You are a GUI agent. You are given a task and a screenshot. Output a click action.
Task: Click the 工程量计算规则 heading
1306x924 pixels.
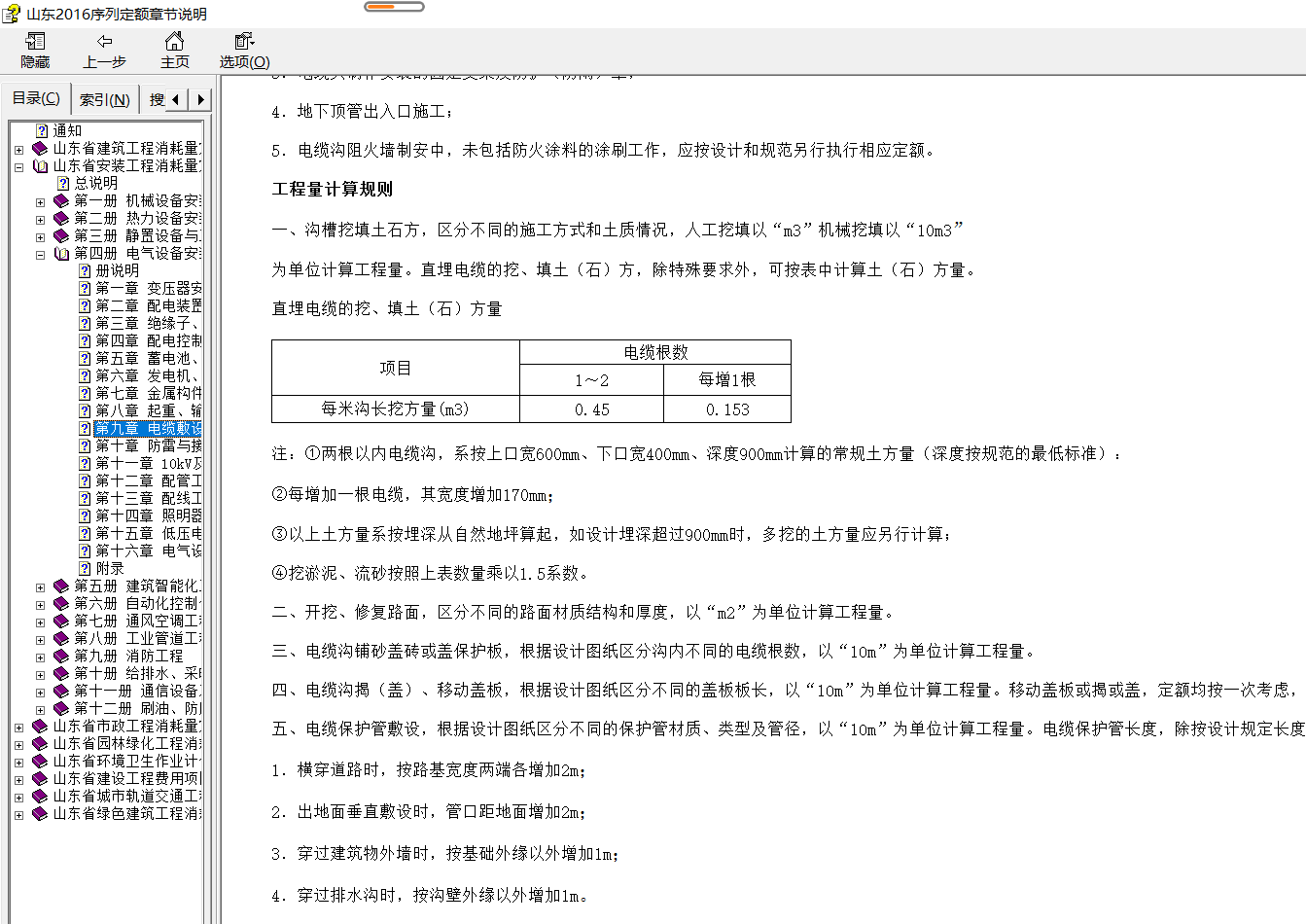(x=333, y=190)
